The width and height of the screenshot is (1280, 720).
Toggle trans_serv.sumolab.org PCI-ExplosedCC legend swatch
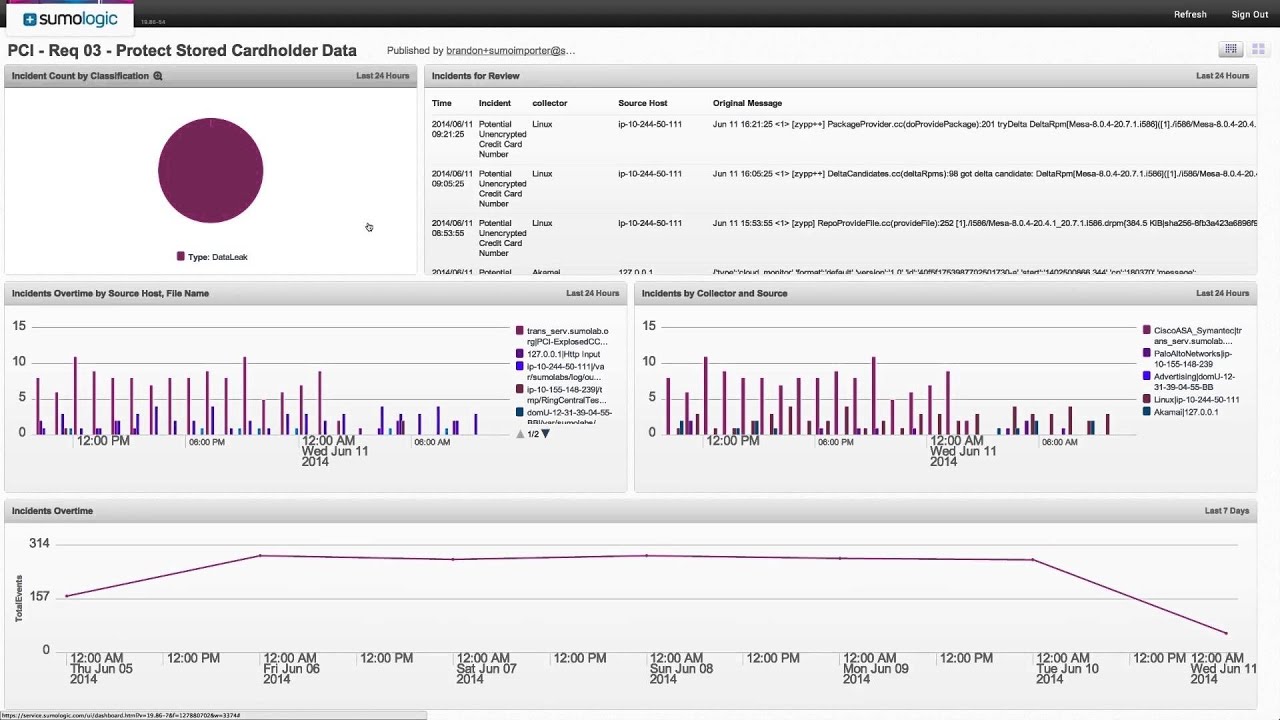[520, 331]
